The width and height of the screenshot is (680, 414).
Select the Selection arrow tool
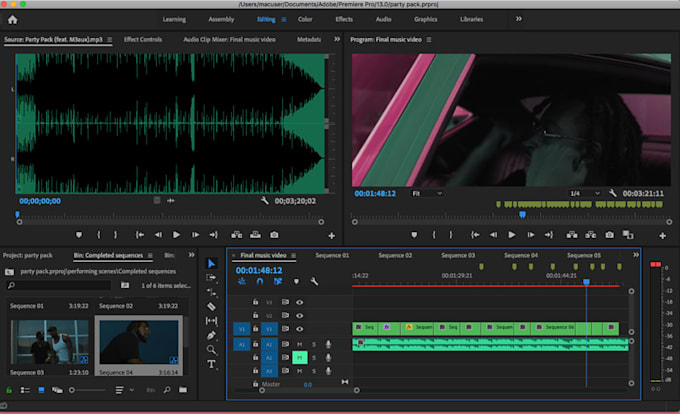211,263
